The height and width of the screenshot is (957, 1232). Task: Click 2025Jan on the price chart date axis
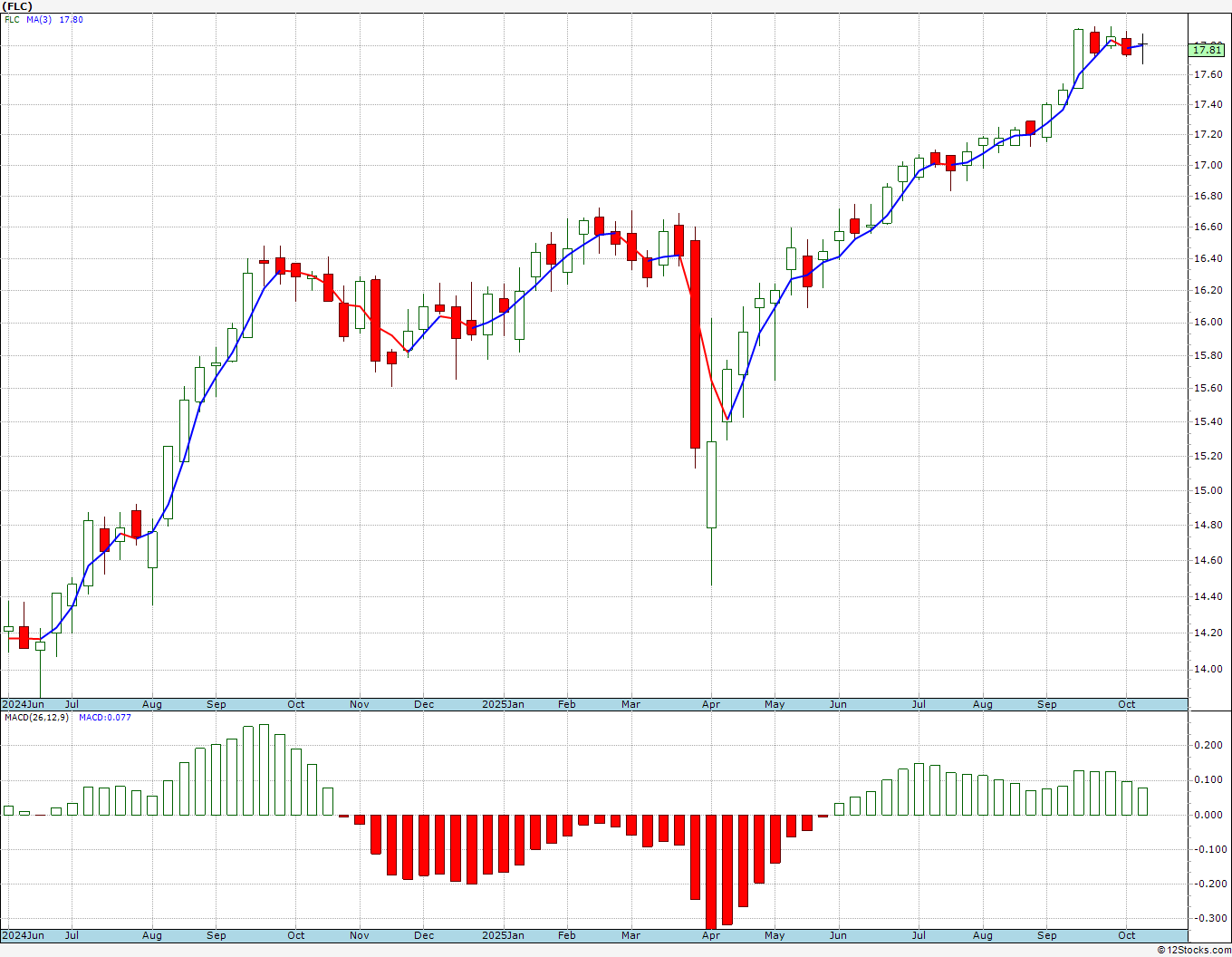coord(503,704)
